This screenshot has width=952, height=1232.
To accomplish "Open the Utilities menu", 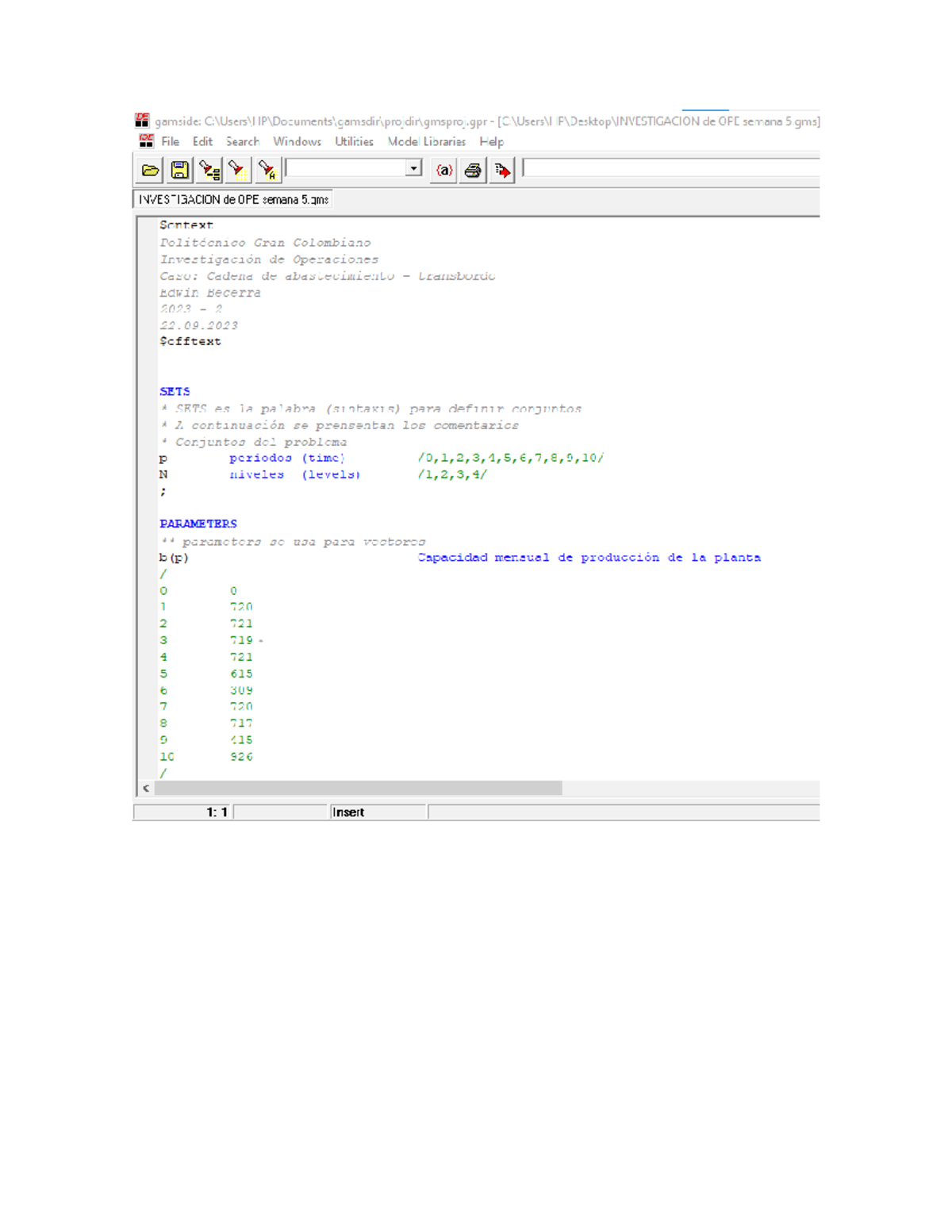I will point(354,141).
